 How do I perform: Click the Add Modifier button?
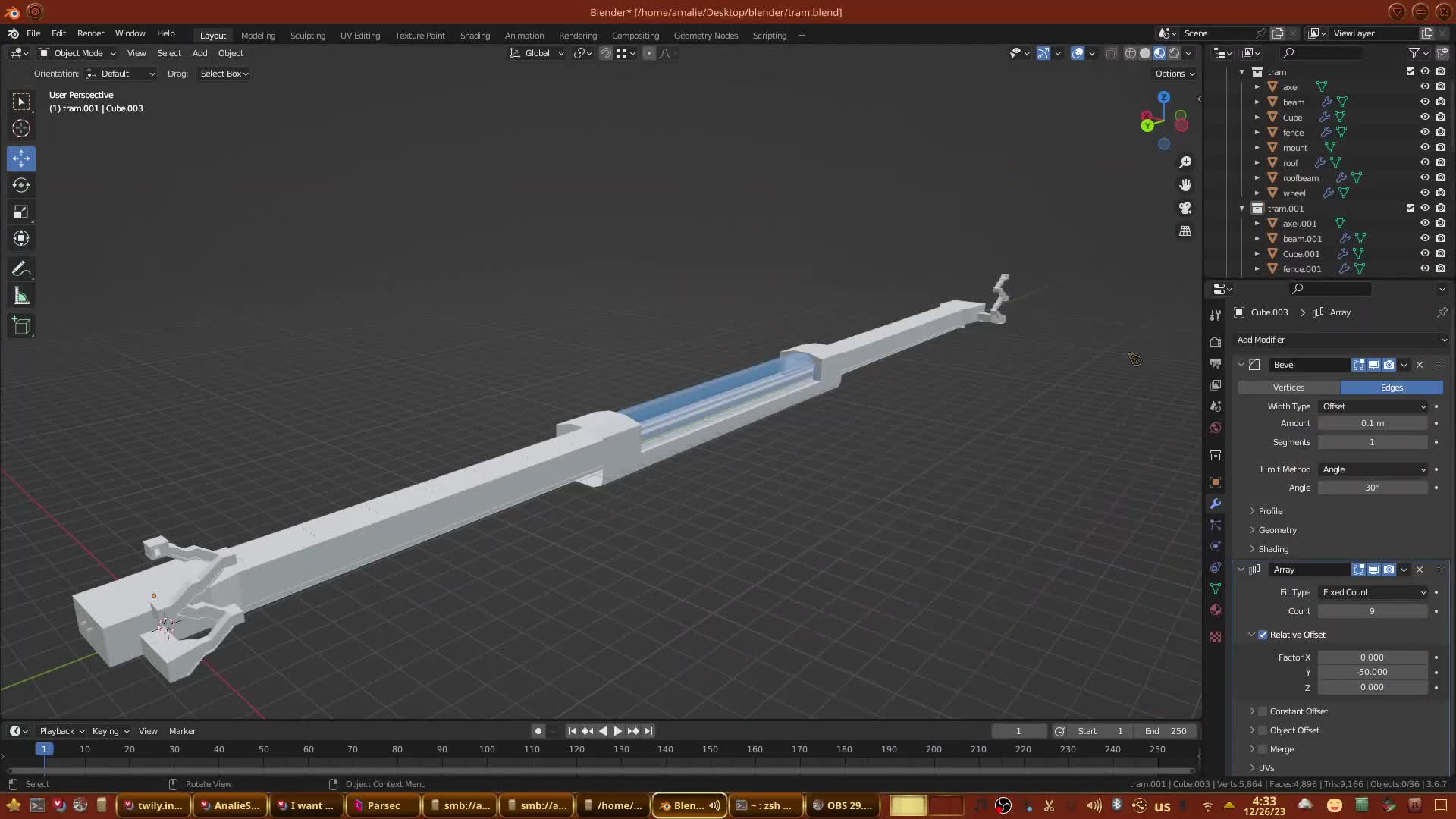[x=1341, y=340]
